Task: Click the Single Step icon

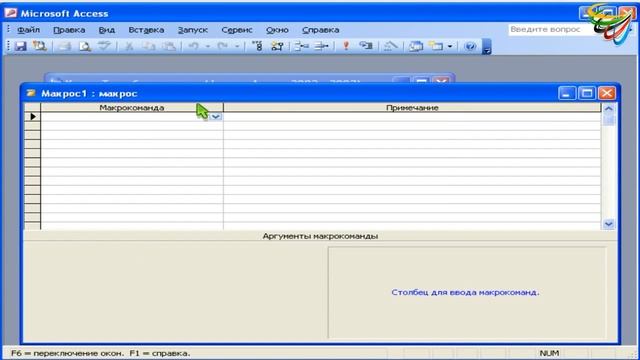Action: (x=366, y=46)
